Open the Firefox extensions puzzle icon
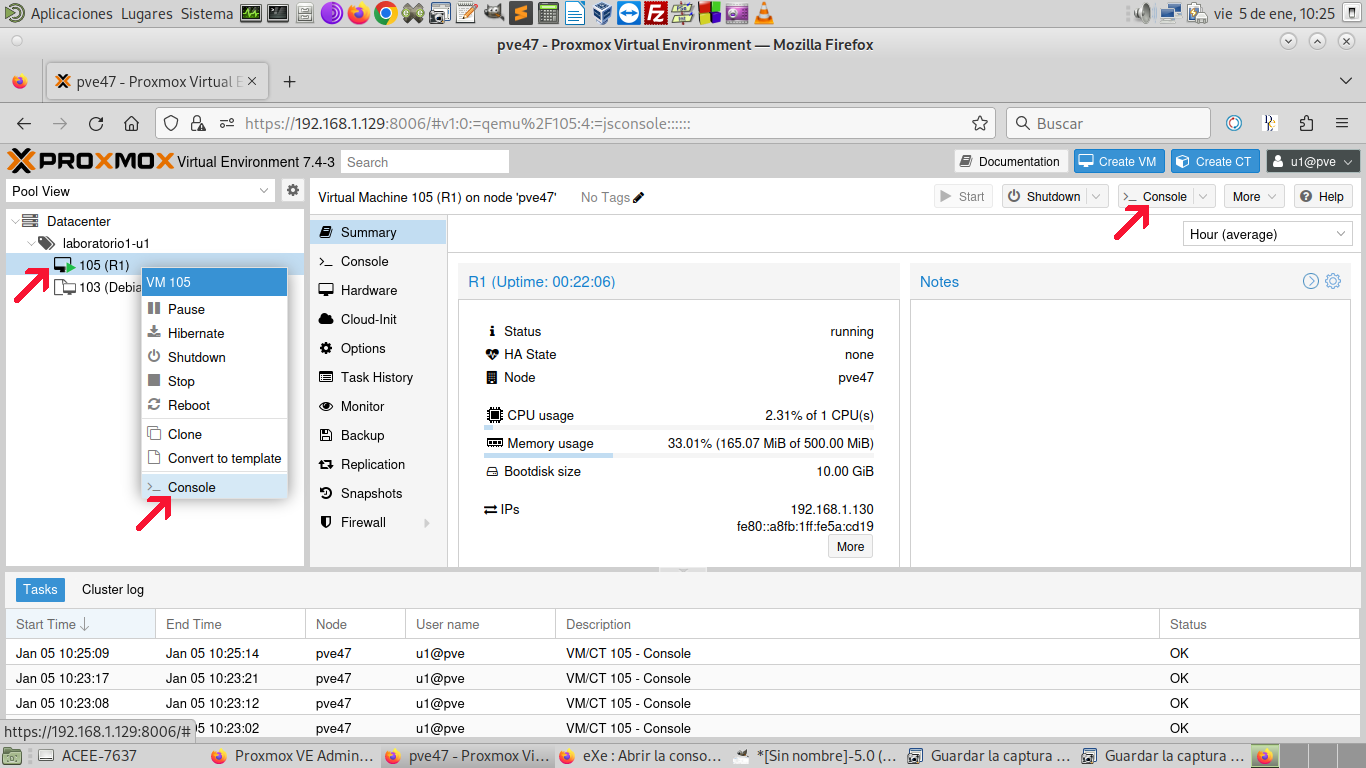The image size is (1366, 768). coord(1306,124)
